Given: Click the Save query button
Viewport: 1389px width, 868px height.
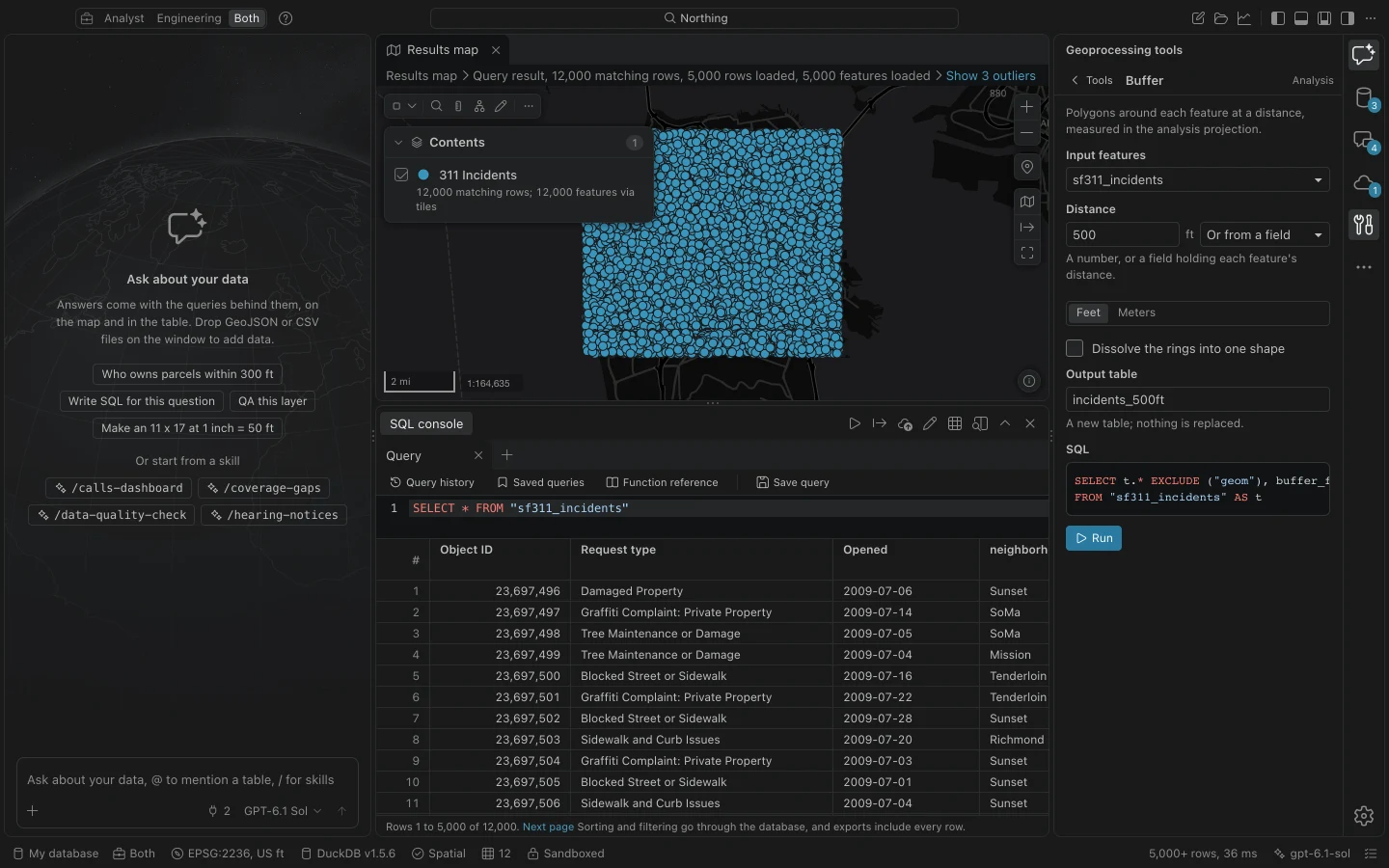Looking at the screenshot, I should (x=793, y=482).
